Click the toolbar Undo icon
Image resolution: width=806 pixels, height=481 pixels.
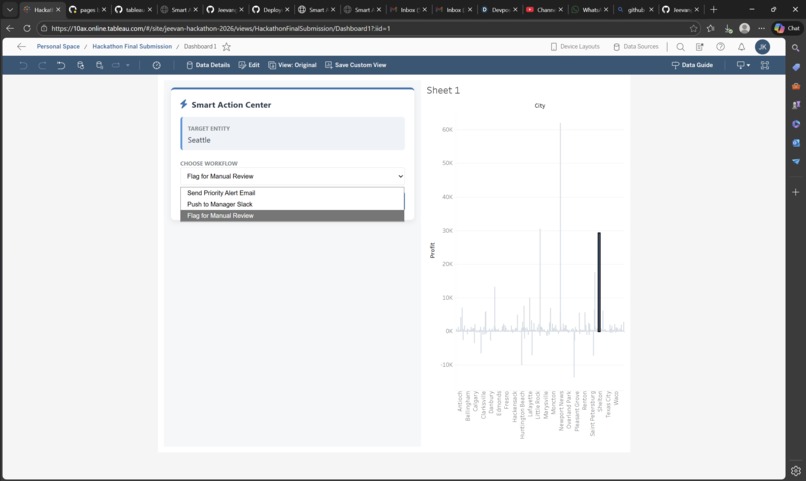pos(23,65)
